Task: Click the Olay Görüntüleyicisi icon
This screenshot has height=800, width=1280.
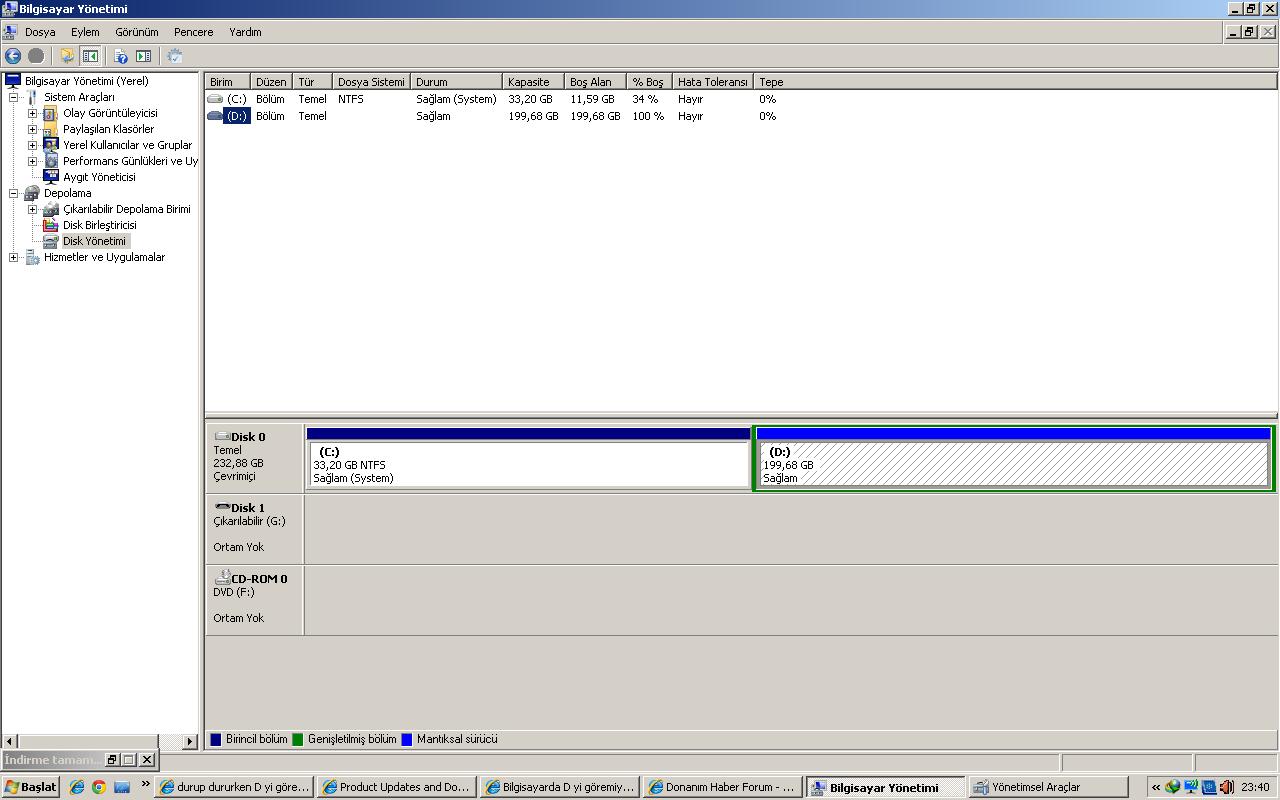Action: 51,113
